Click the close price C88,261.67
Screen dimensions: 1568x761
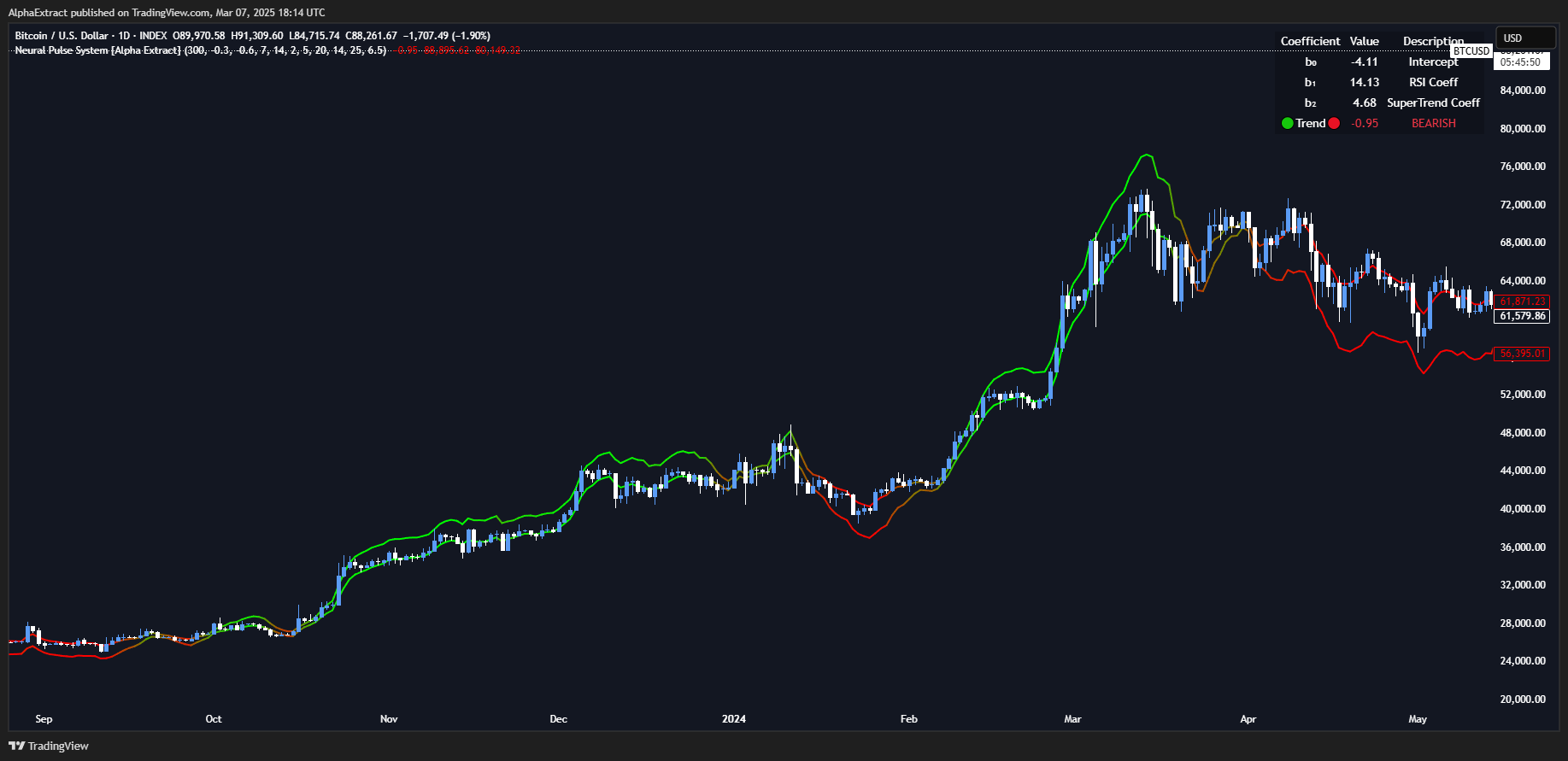372,36
